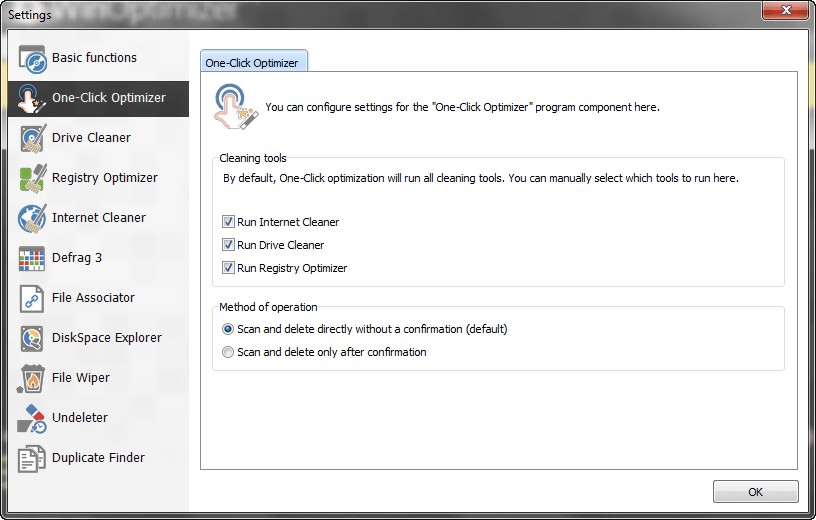Open the Undeleter eraser icon
The width and height of the screenshot is (816, 520).
[31, 418]
